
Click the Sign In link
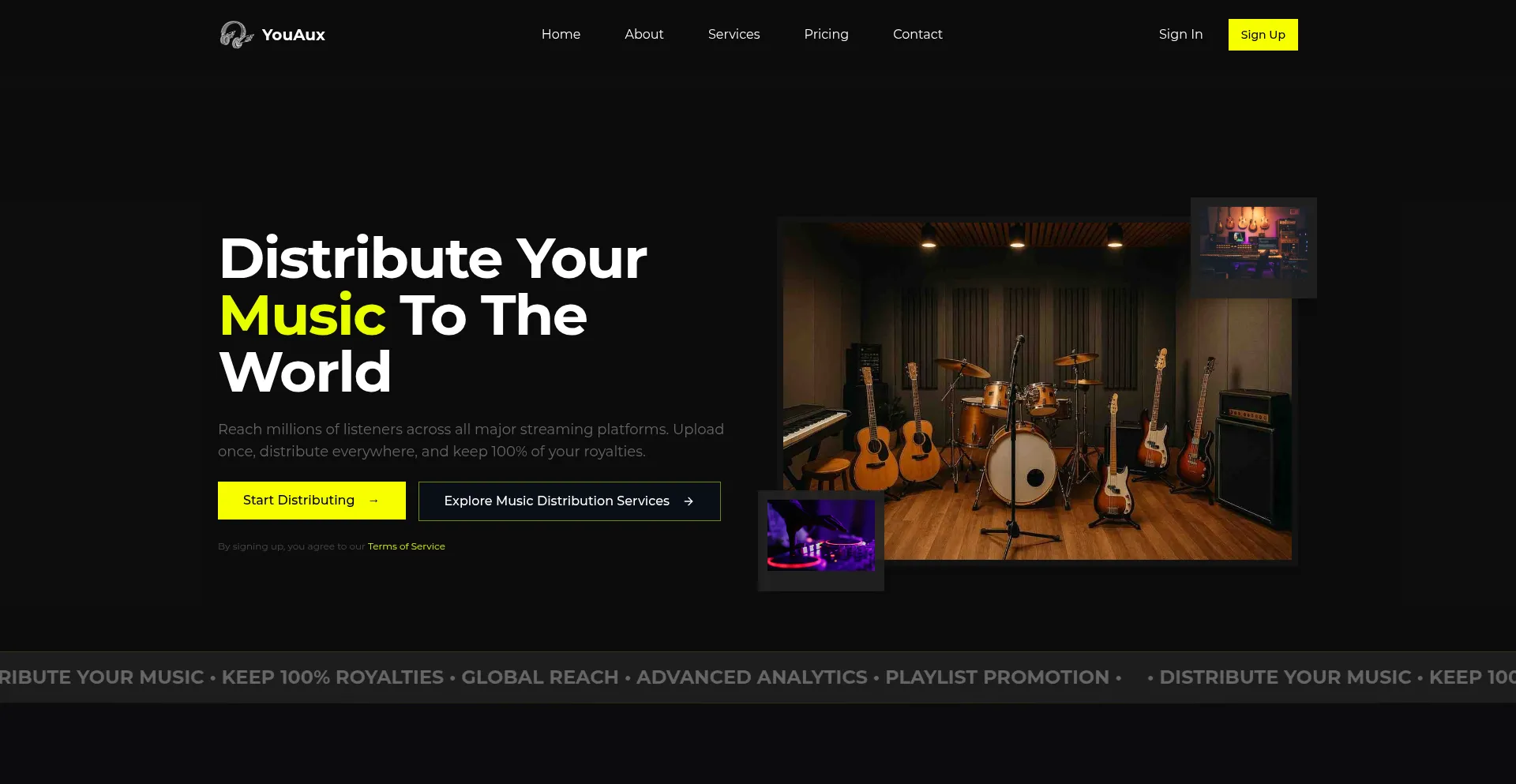1180,34
